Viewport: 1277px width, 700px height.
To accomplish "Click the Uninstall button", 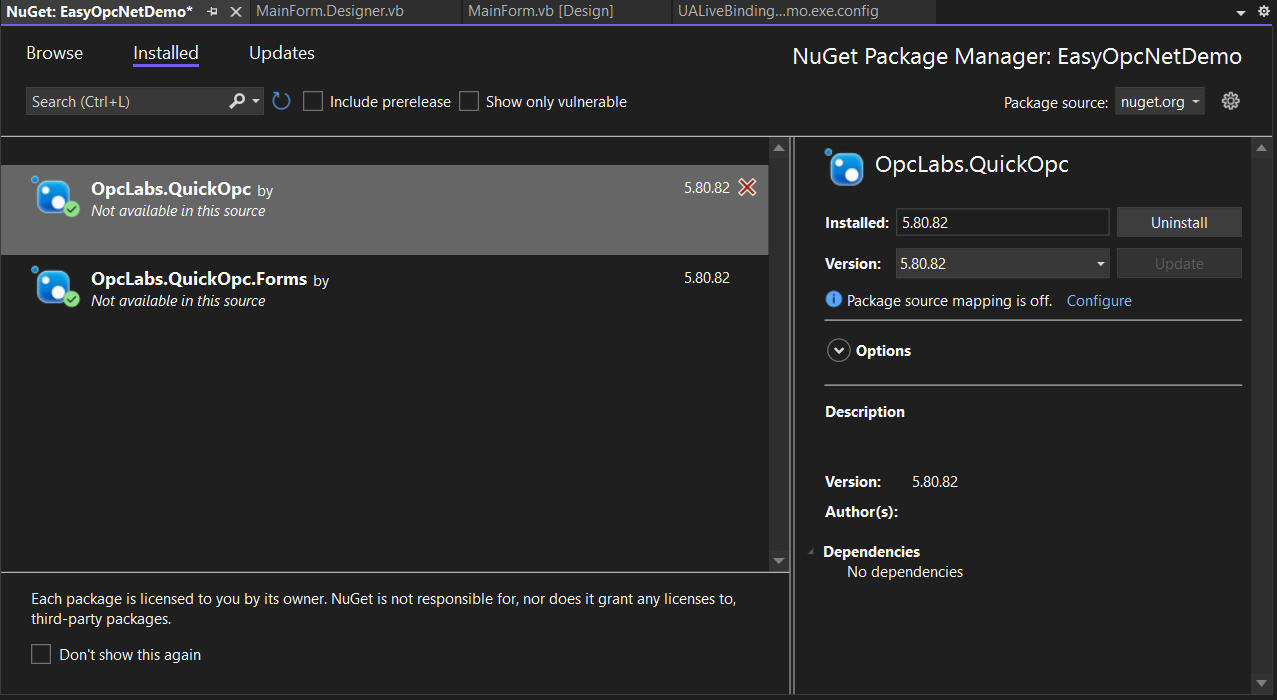I will click(x=1179, y=223).
